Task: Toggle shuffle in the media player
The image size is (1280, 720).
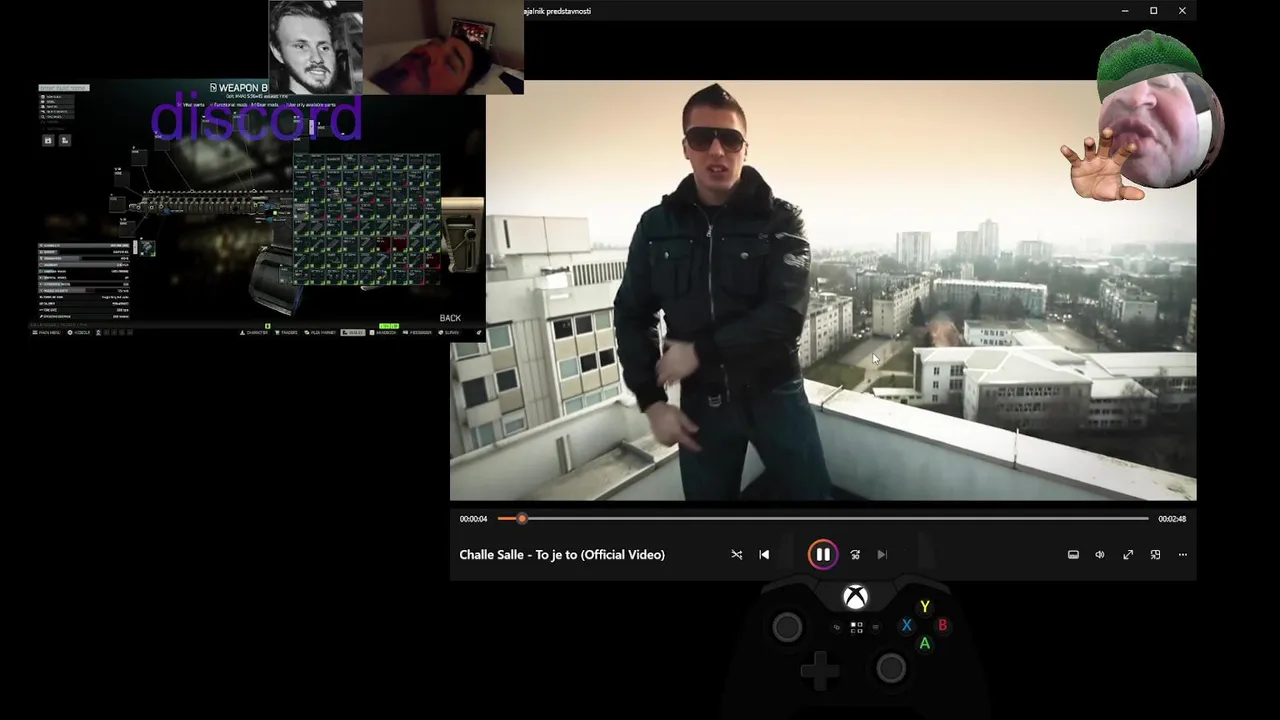Action: click(x=737, y=554)
